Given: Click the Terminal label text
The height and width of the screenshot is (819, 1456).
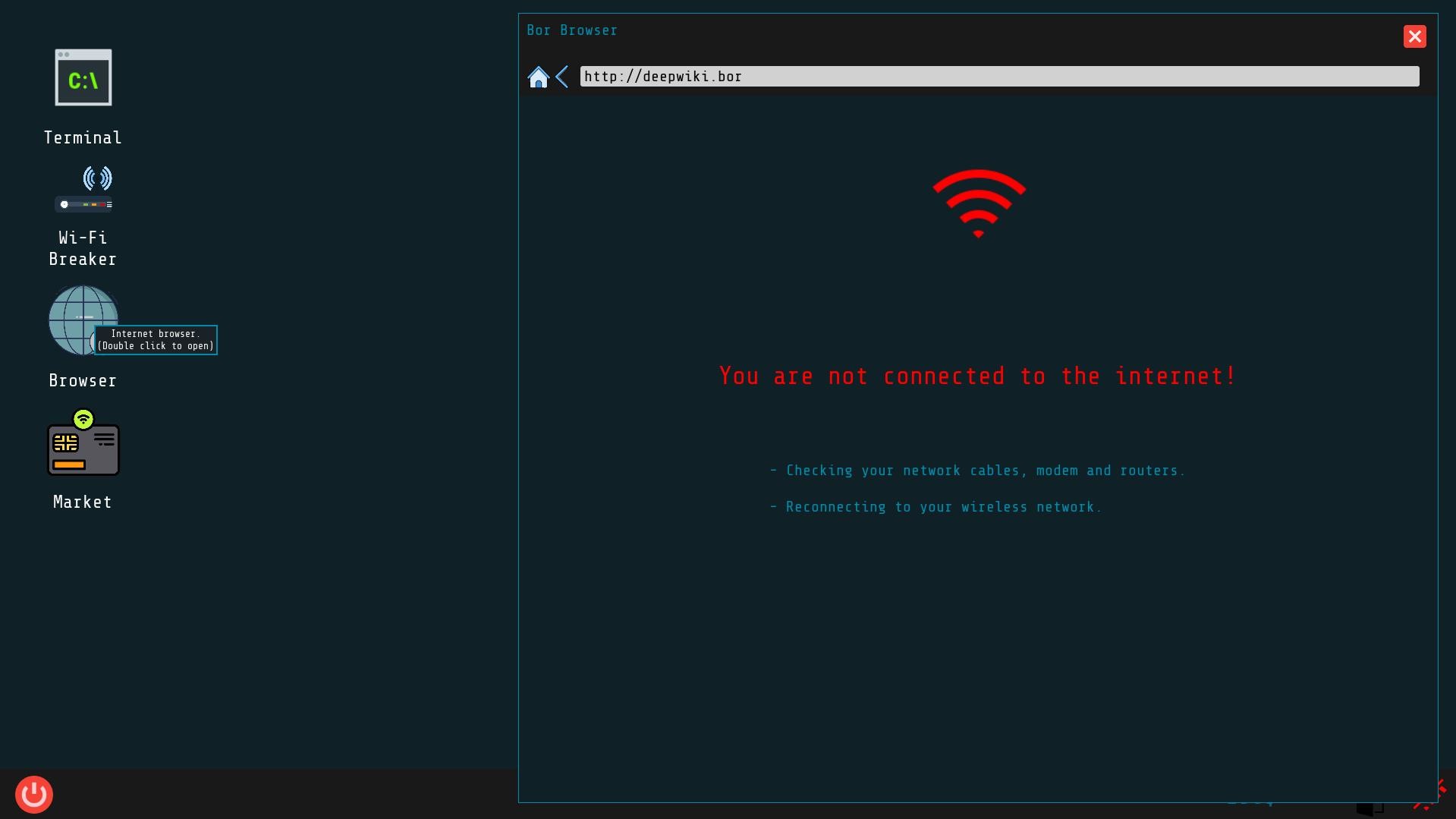Looking at the screenshot, I should click(83, 137).
